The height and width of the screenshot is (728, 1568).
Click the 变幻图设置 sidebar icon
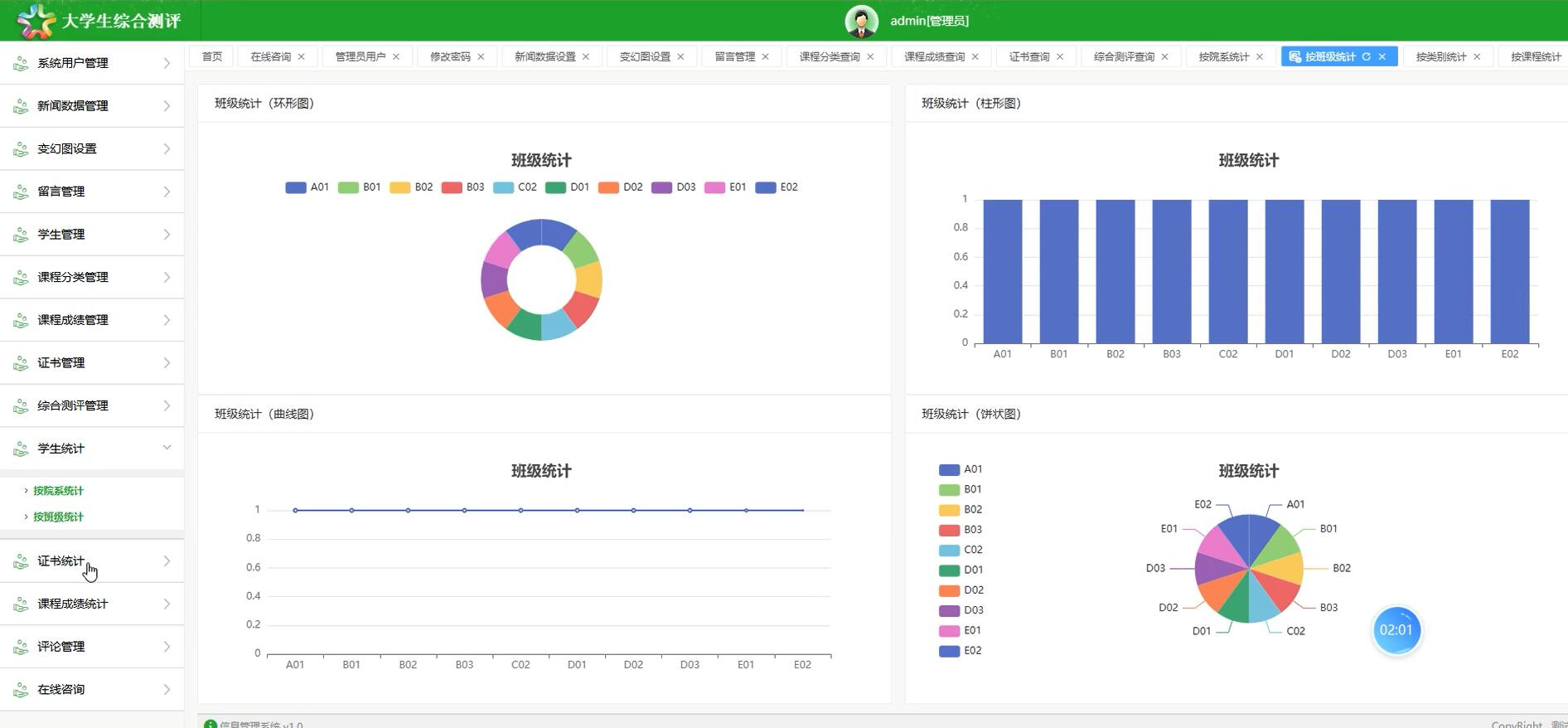(21, 149)
